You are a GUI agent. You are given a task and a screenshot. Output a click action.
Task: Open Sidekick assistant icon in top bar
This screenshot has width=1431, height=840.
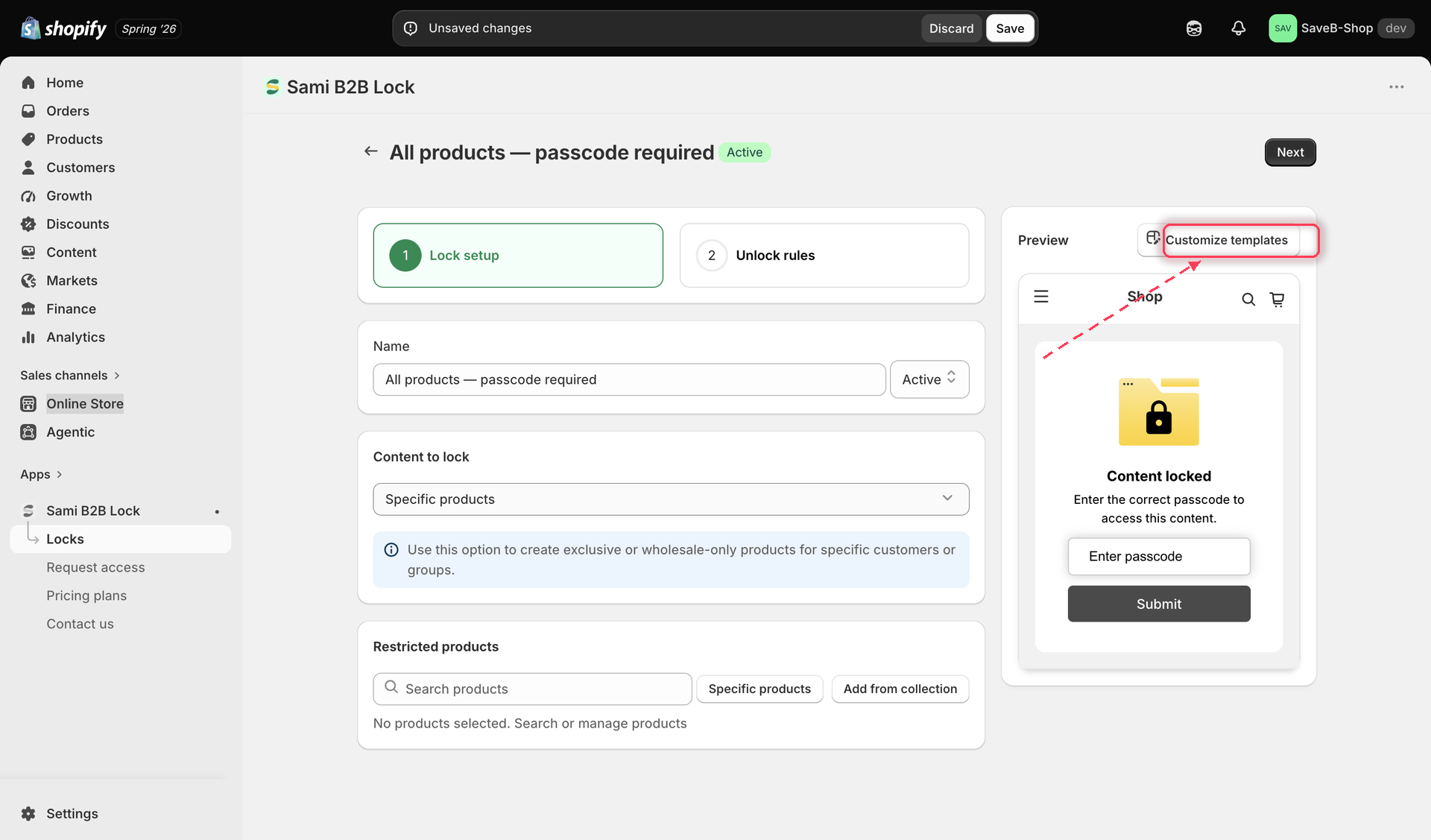coord(1194,28)
